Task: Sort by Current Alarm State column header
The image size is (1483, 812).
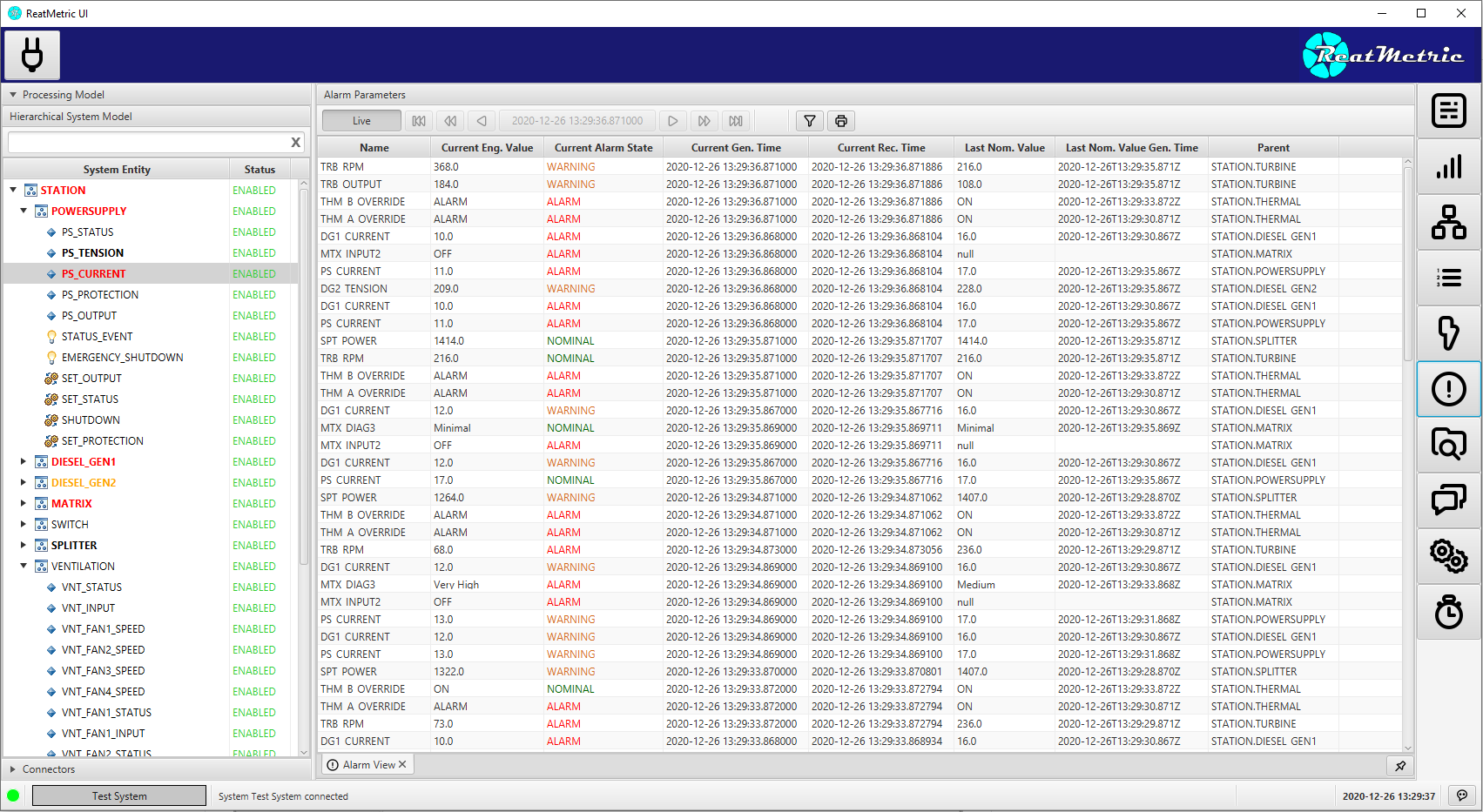Action: [x=603, y=147]
